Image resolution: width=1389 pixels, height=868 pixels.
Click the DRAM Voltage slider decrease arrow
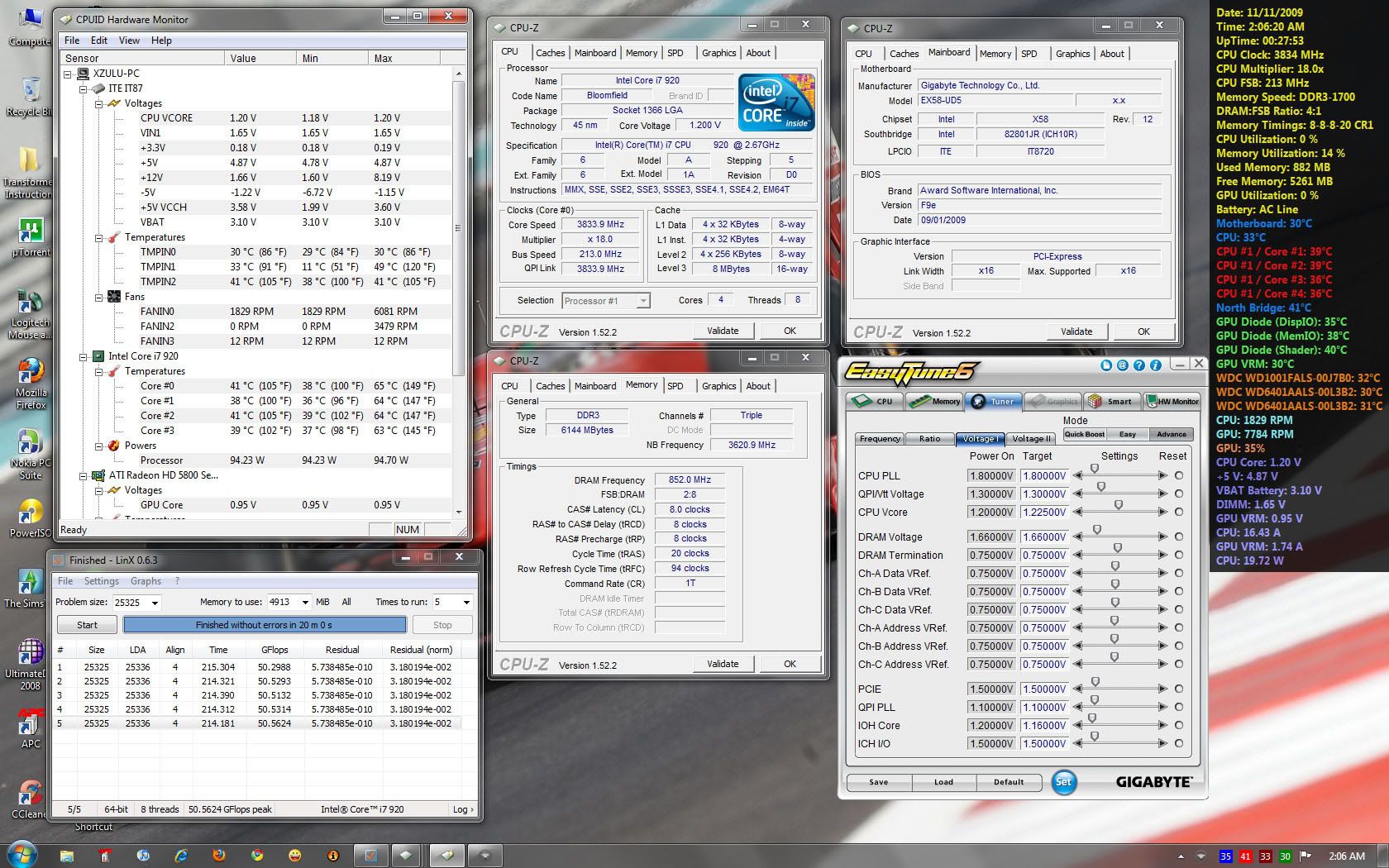click(1077, 537)
